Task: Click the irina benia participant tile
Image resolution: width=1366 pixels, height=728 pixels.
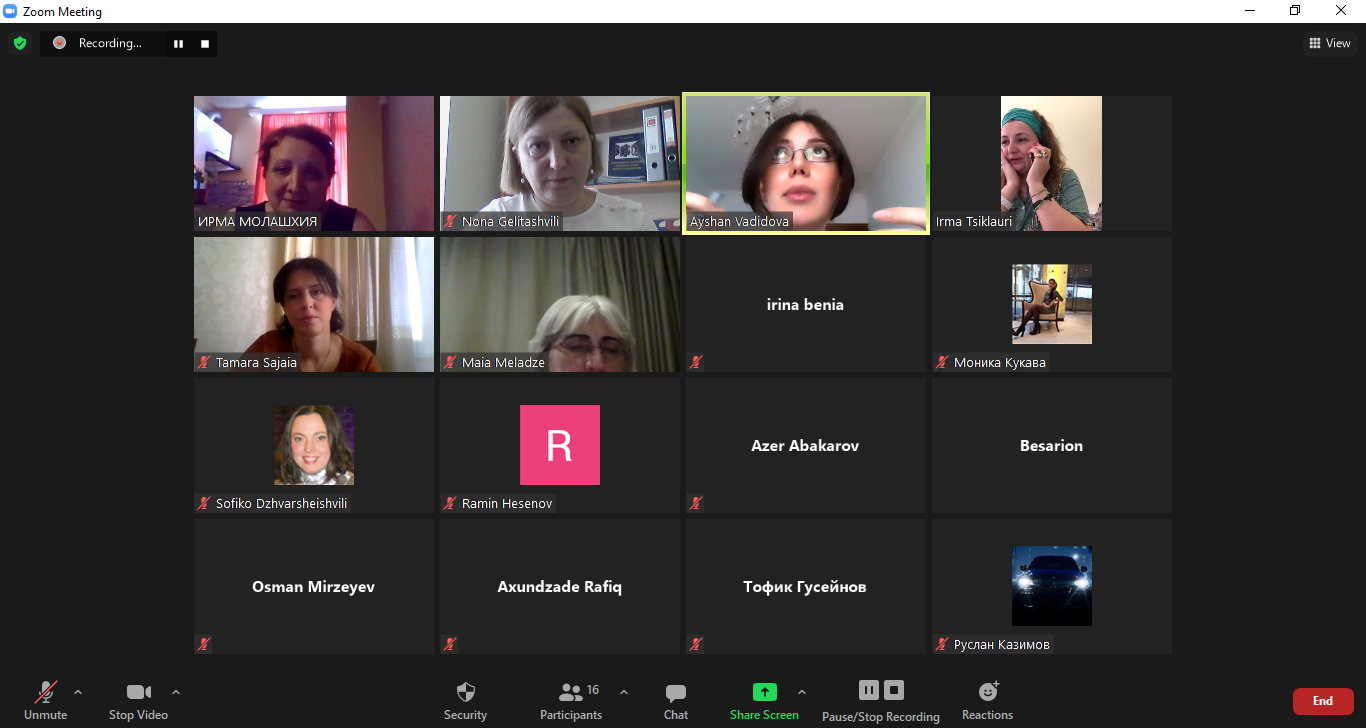Action: coord(806,305)
